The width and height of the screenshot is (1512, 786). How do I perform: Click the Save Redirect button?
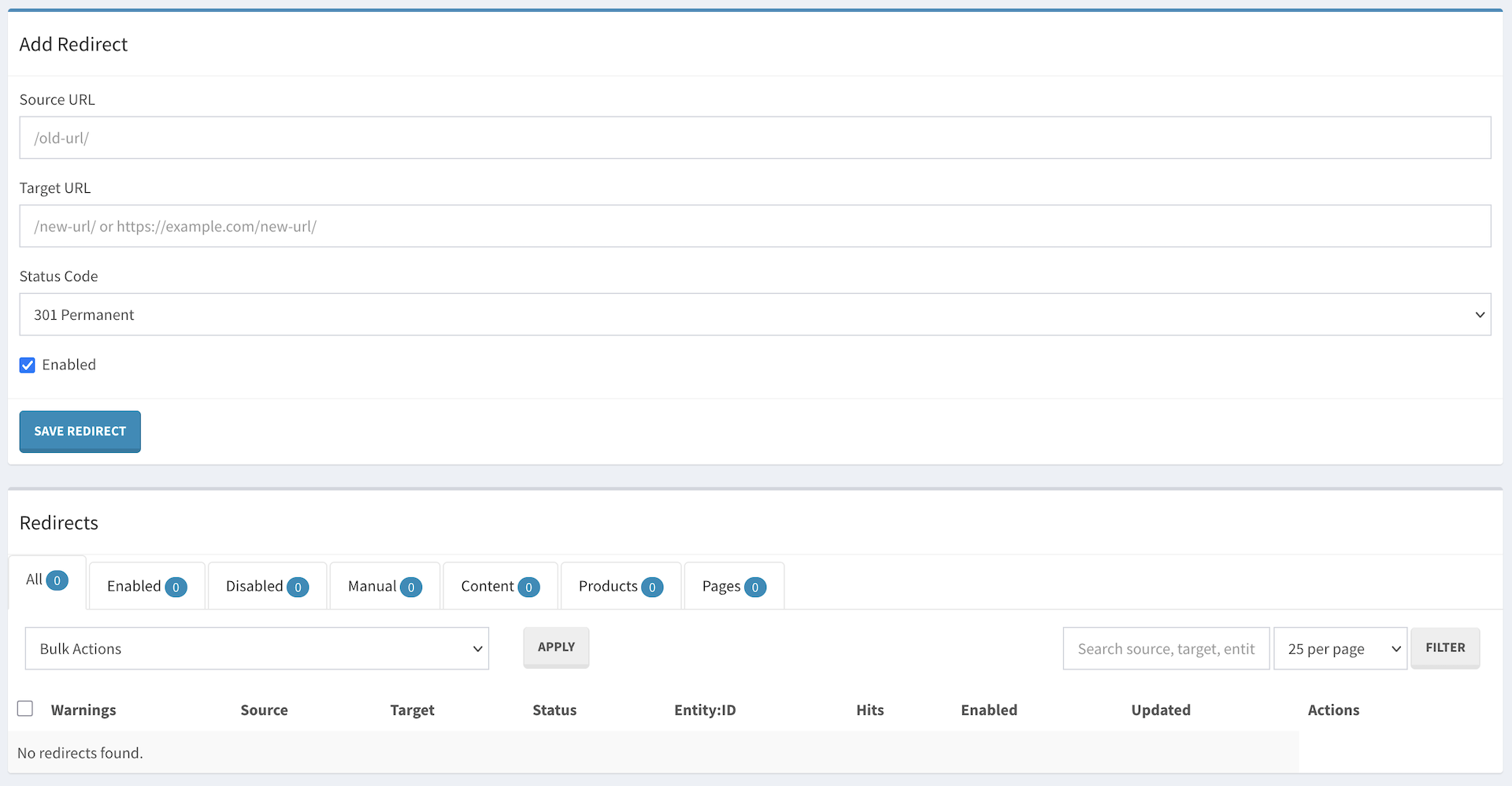80,432
